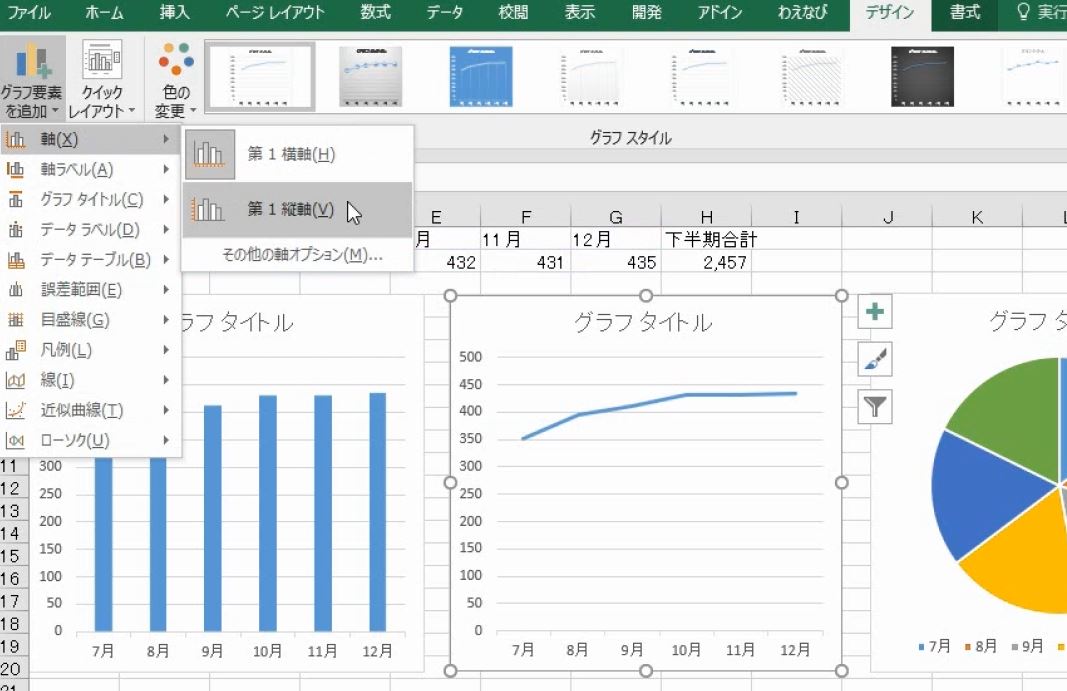Expand the データラベル(D) submenu

(x=90, y=229)
